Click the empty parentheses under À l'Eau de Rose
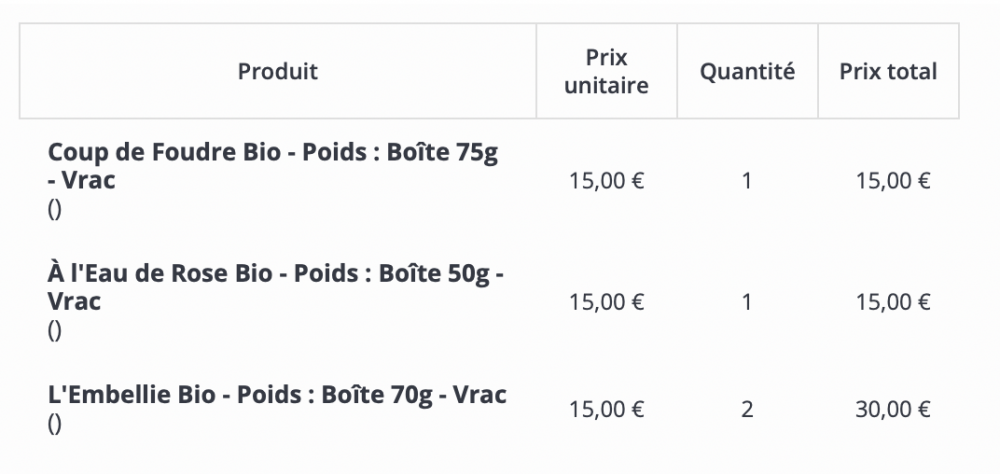This screenshot has height=474, width=1000. [55, 332]
